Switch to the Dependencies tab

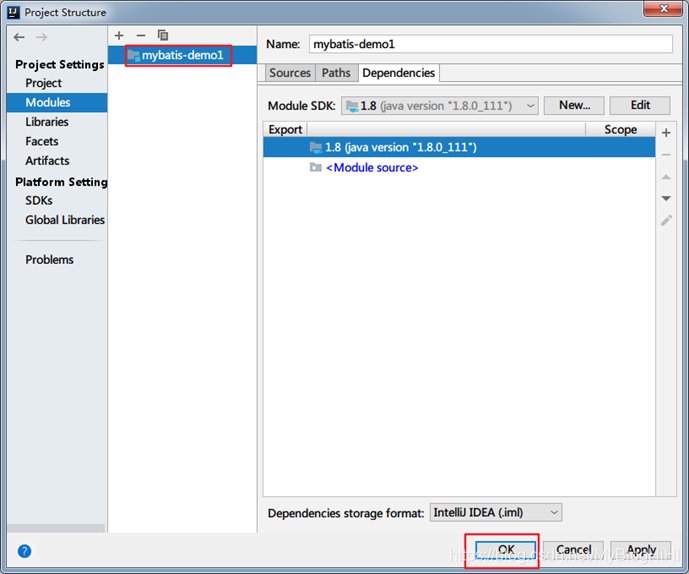pyautogui.click(x=399, y=73)
